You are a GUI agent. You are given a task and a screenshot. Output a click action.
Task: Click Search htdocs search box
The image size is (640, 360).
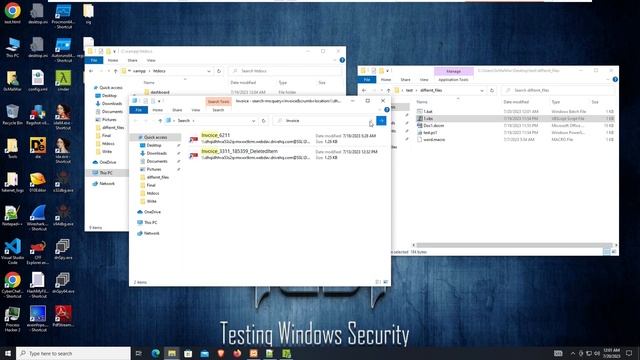coord(285,71)
